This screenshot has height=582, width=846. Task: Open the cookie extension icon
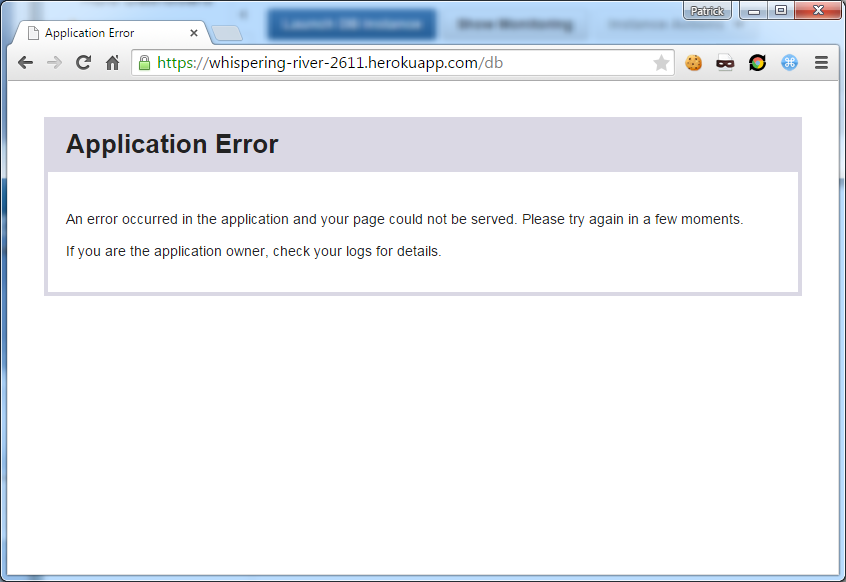(x=693, y=63)
